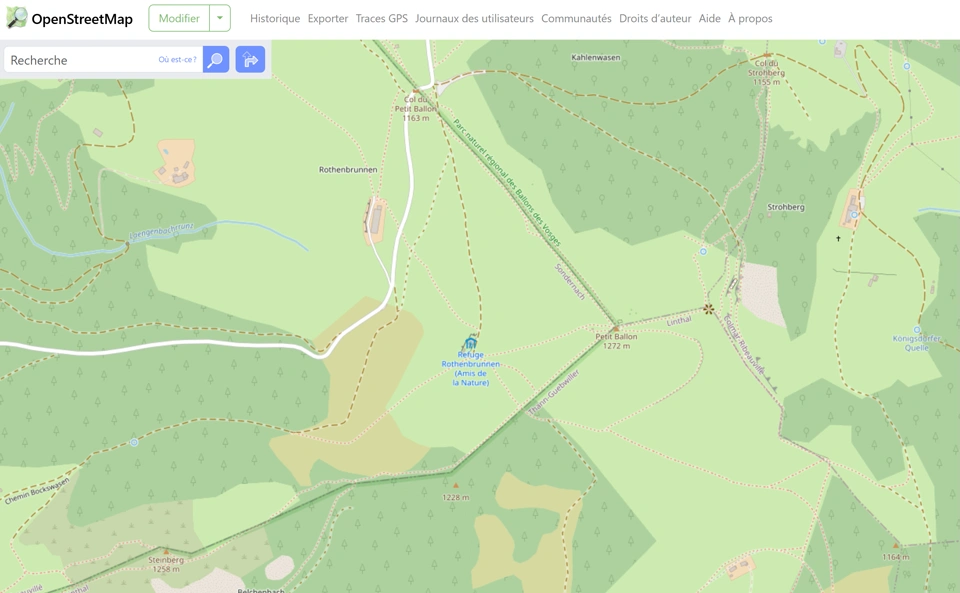The width and height of the screenshot is (960, 593).
Task: Go to Traces GPS
Action: 381,18
